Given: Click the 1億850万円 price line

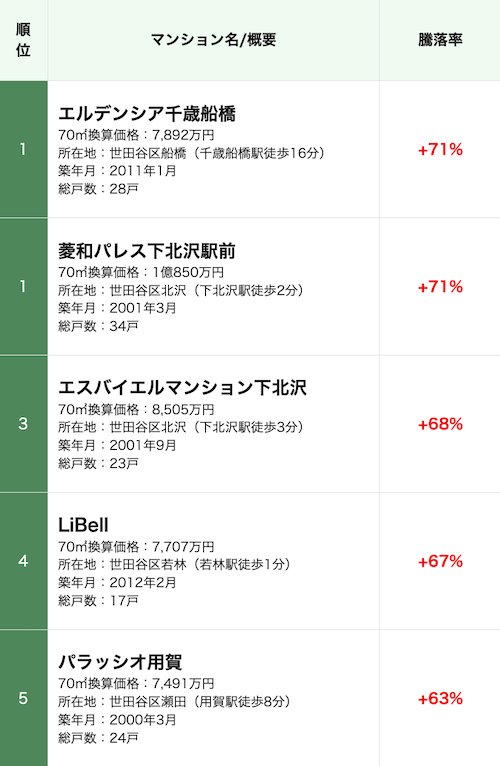Looking at the screenshot, I should [x=141, y=273].
